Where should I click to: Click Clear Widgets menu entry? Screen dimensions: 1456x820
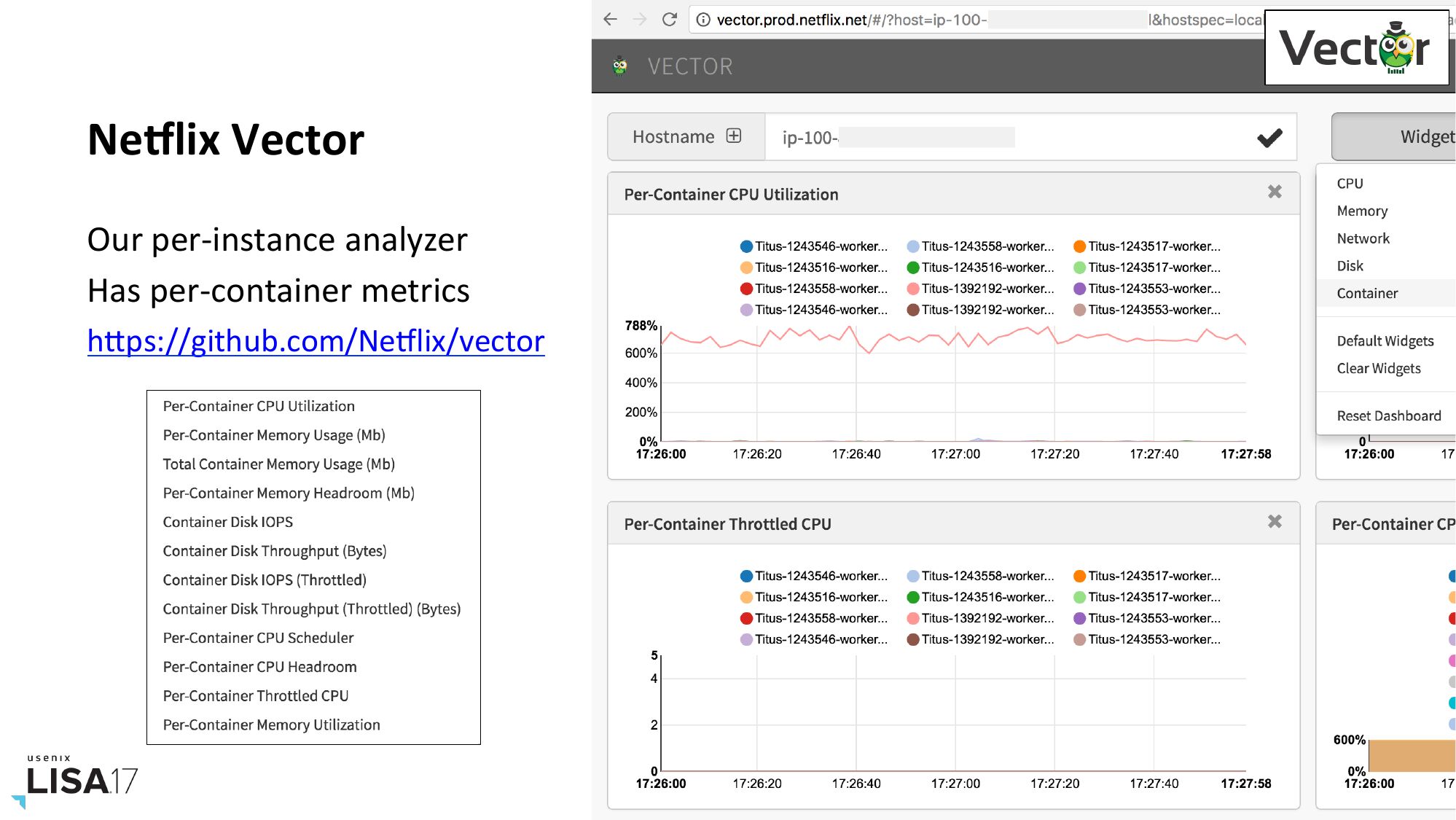click(1378, 368)
